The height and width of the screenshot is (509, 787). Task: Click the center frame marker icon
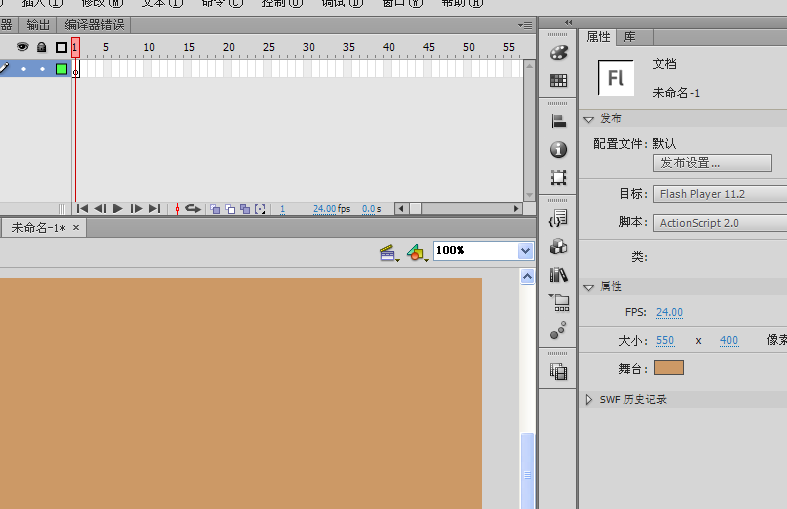pos(177,208)
